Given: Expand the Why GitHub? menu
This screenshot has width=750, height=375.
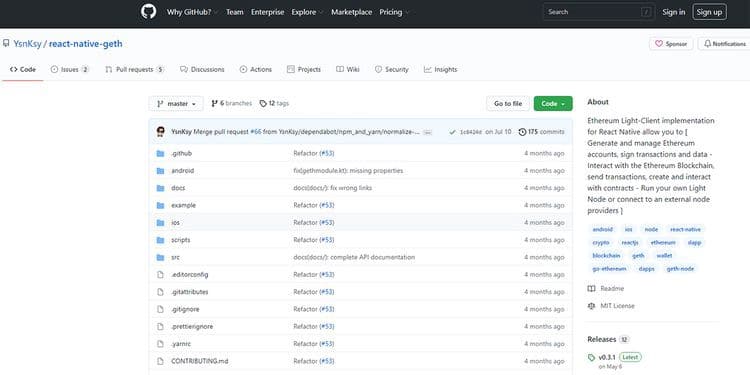Looking at the screenshot, I should [192, 12].
